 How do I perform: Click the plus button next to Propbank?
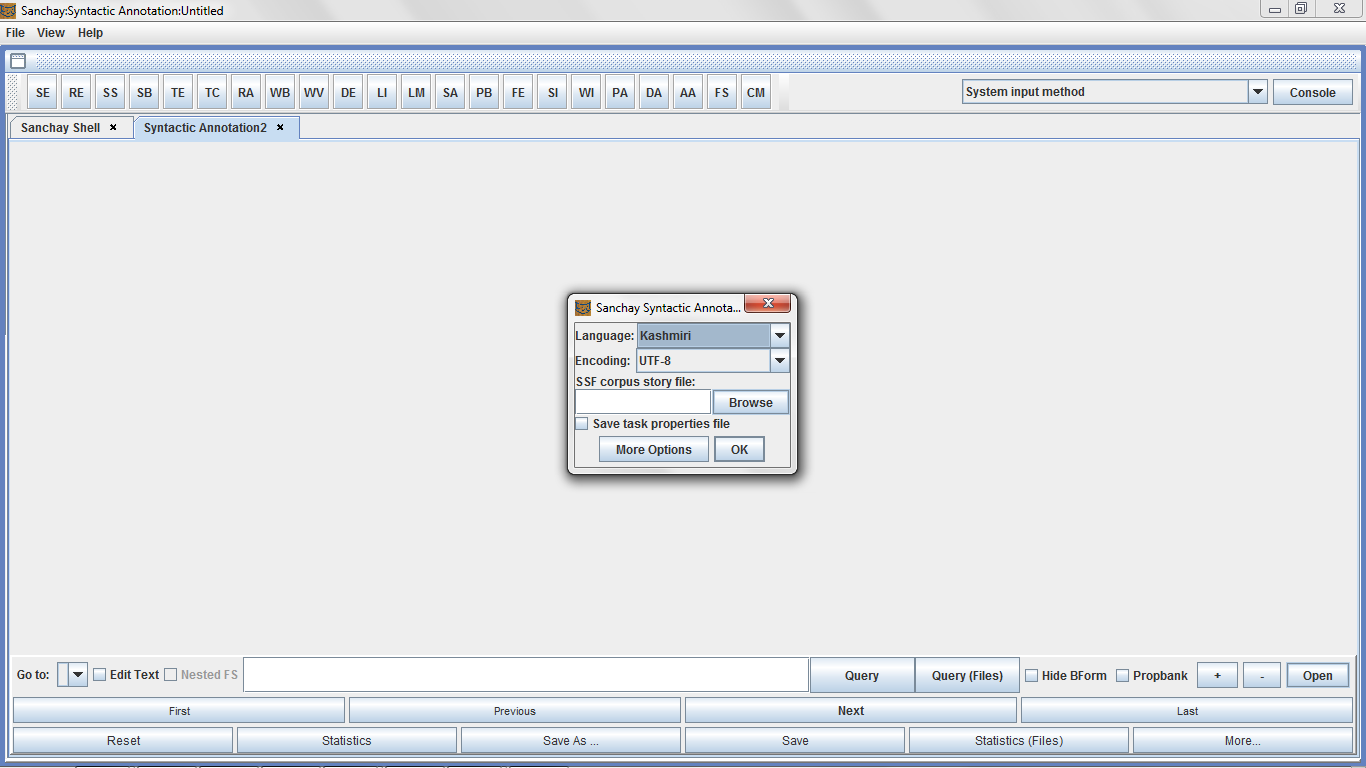tap(1217, 676)
